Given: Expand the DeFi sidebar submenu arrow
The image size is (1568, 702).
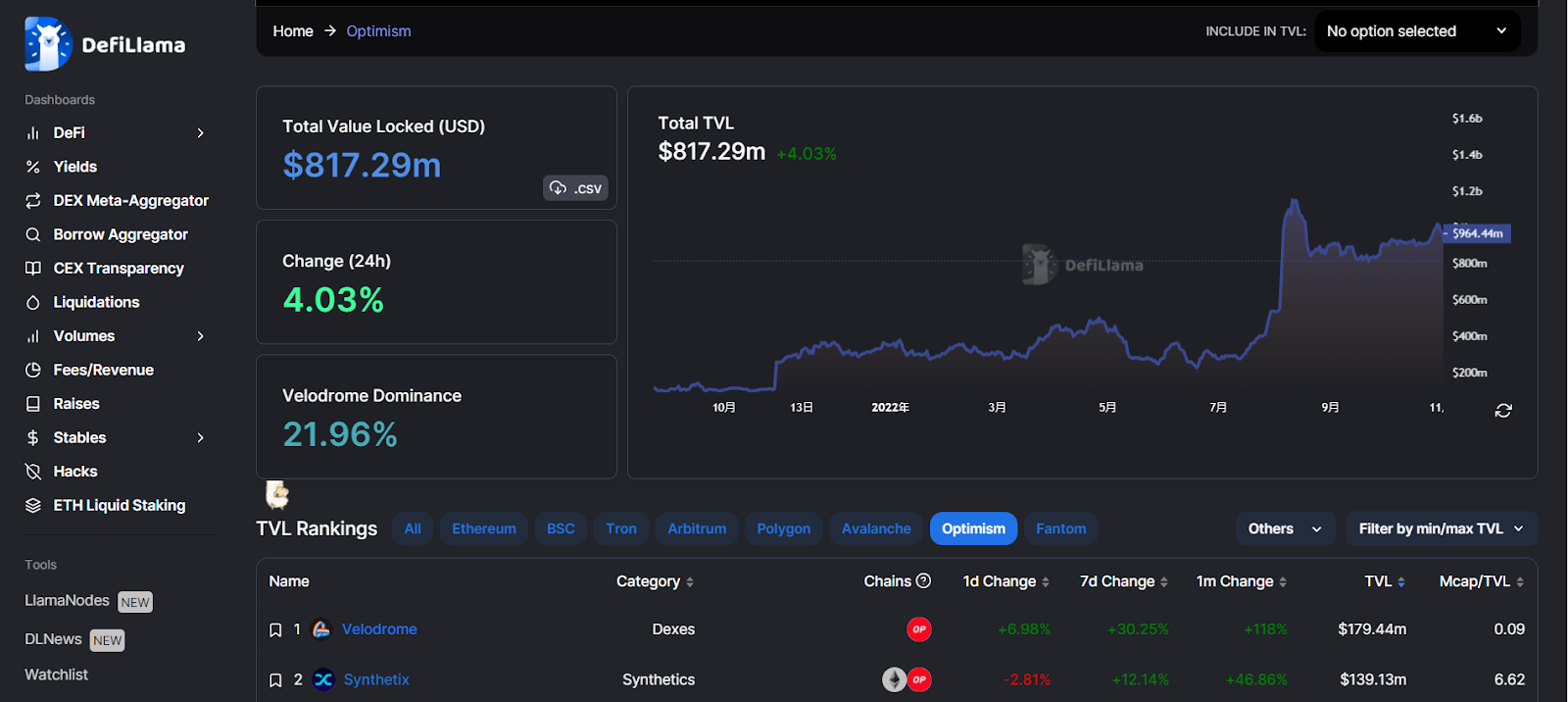Looking at the screenshot, I should pos(201,133).
